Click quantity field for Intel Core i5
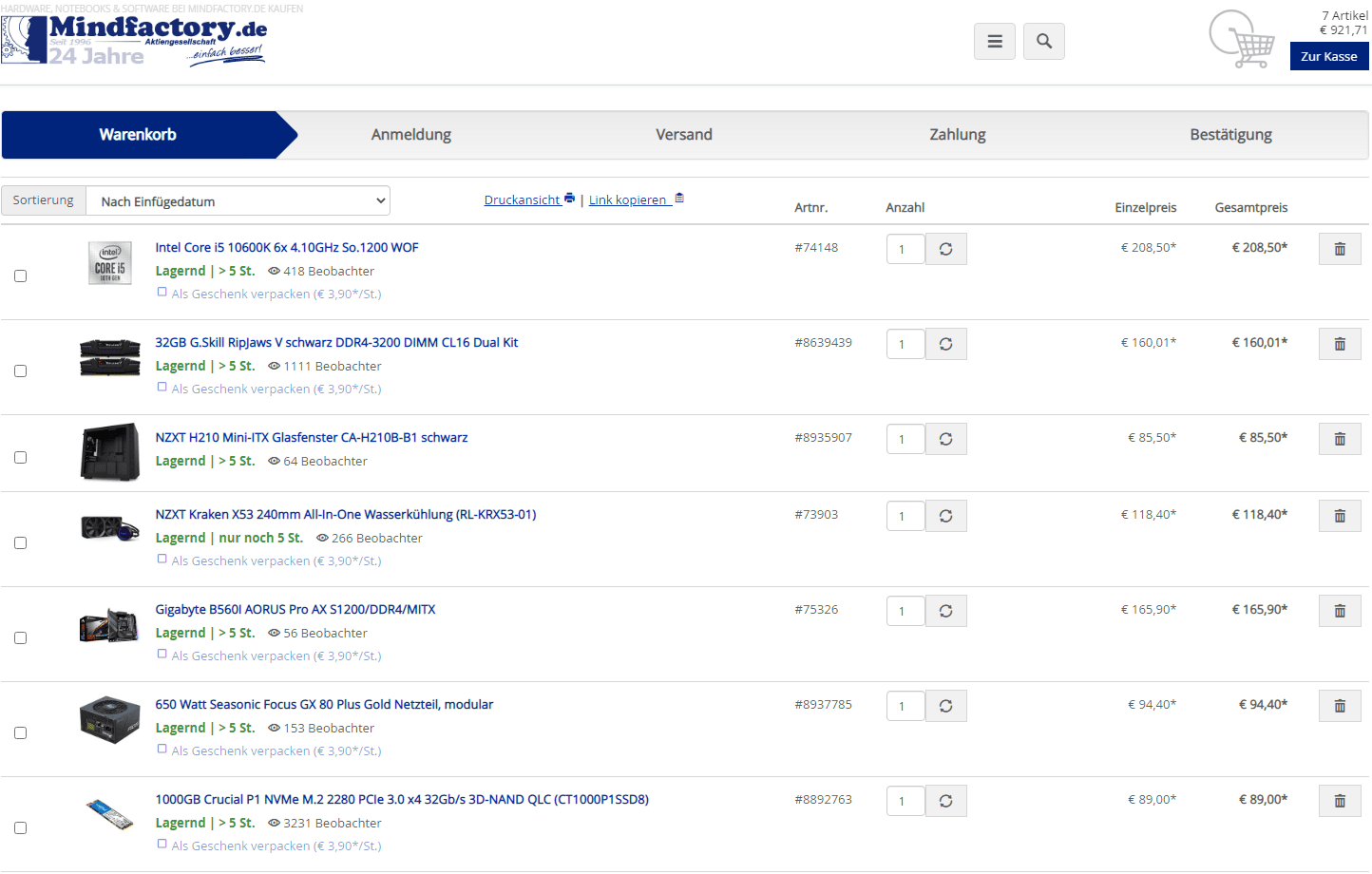Viewport: 1372px width, 874px height. click(905, 249)
